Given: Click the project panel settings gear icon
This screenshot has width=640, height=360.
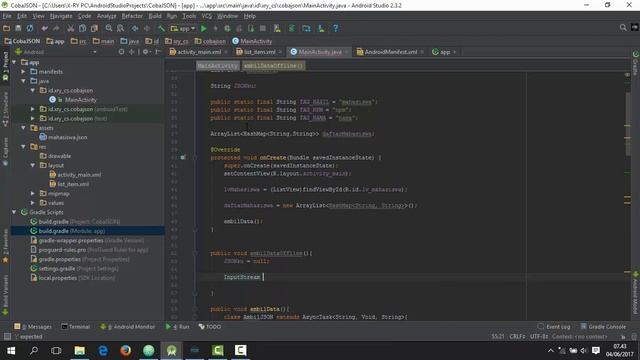Looking at the screenshot, I should 145,52.
